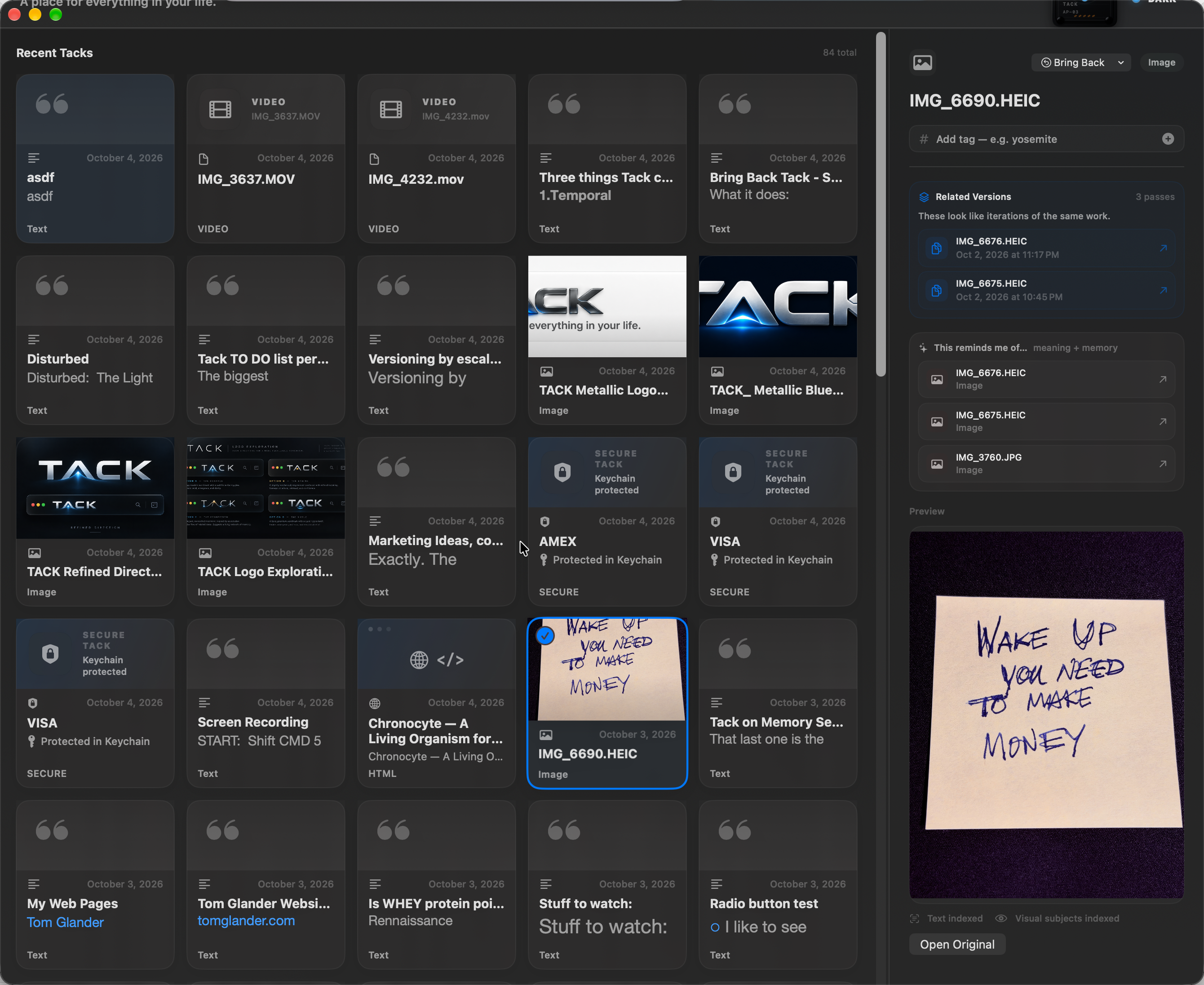Screen dimensions: 1204x985
Task: Uncheck the selected IMG_6690.HEIC checkmark
Action: click(545, 636)
